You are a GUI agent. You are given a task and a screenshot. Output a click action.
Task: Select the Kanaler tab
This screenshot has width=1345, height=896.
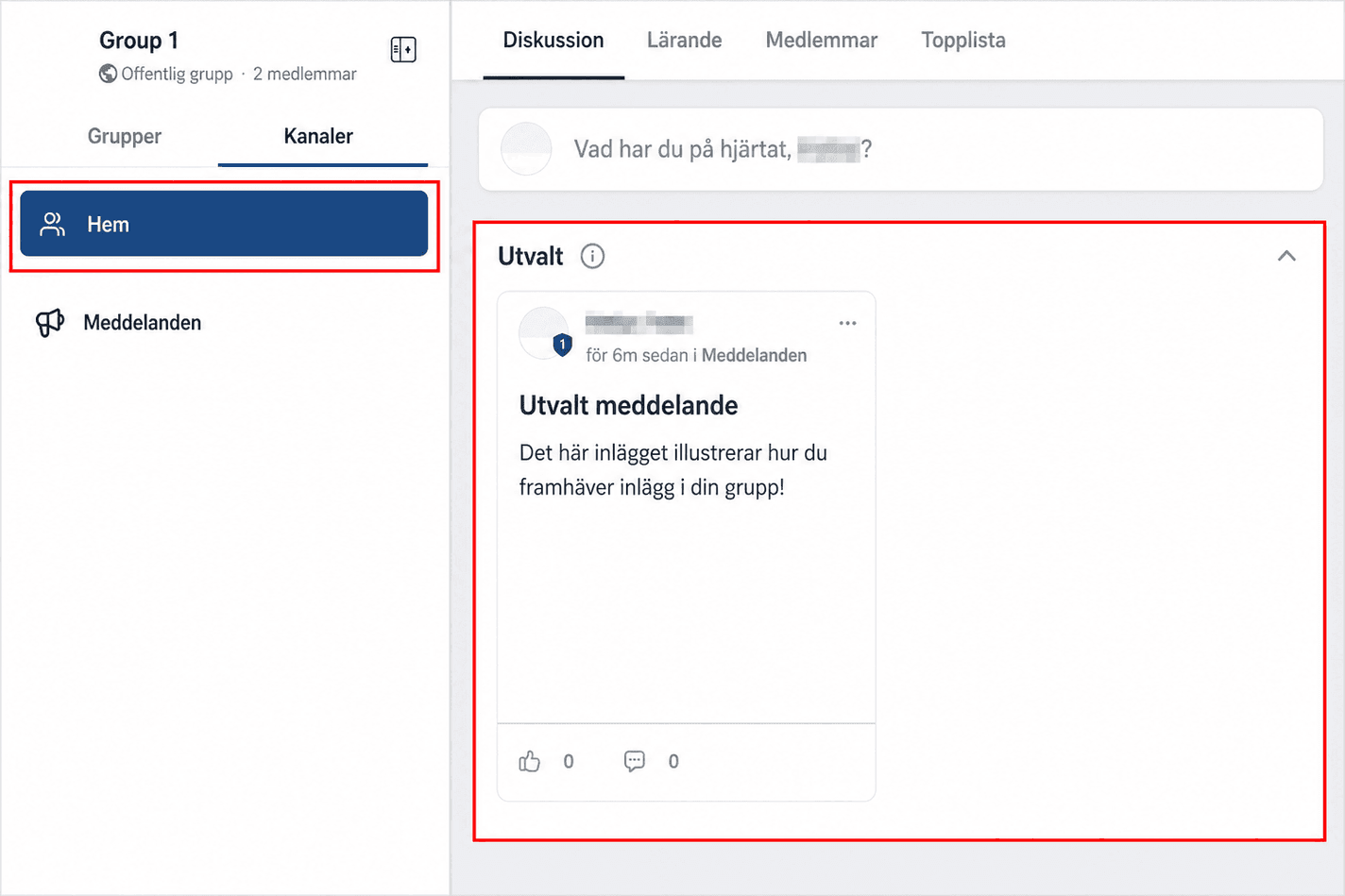pos(318,136)
